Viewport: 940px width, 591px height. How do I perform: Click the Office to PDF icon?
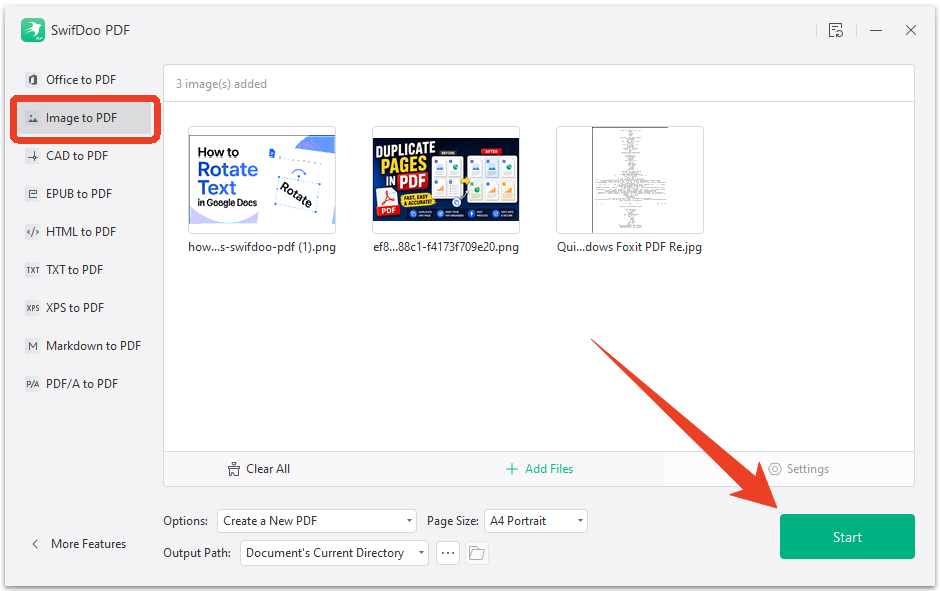coord(33,80)
